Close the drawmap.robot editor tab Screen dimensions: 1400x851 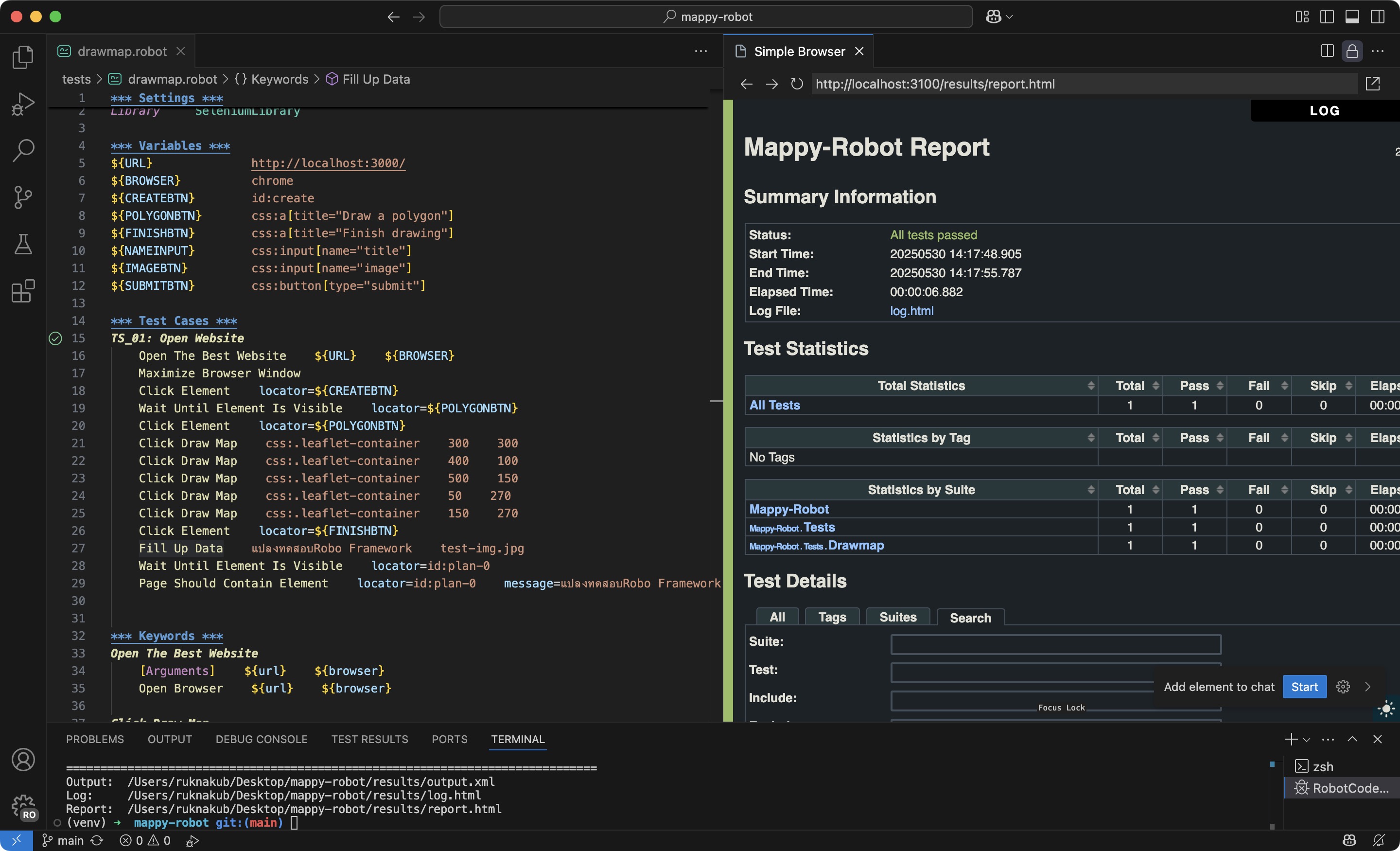(181, 51)
